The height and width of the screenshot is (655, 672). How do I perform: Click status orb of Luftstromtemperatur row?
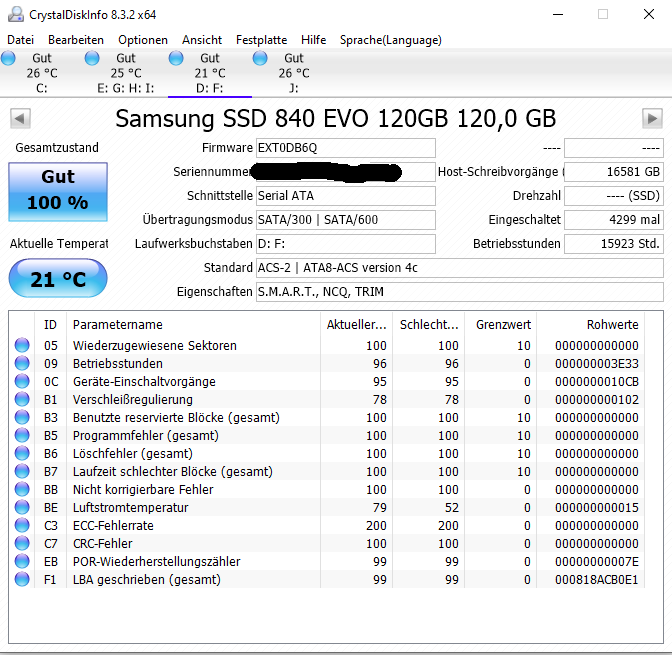[x=22, y=507]
